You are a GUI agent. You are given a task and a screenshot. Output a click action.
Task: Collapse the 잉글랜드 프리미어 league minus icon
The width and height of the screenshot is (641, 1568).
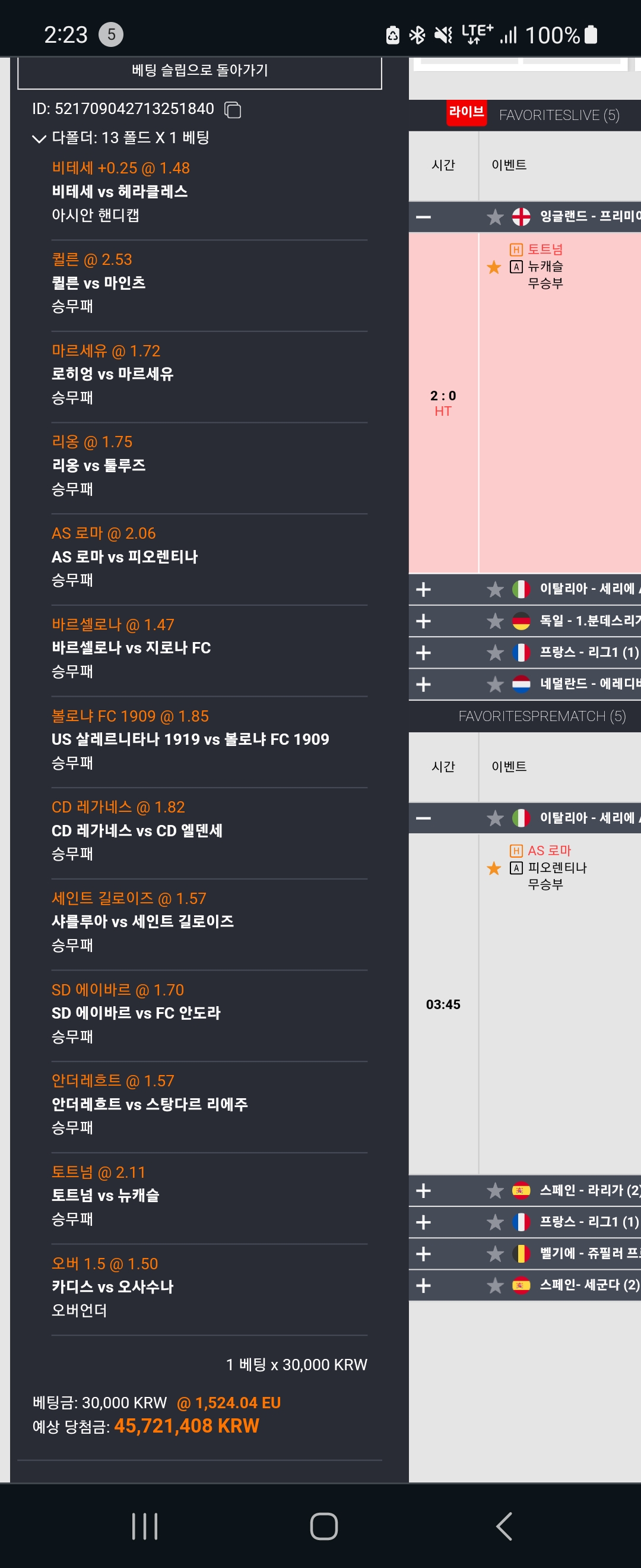(x=423, y=217)
